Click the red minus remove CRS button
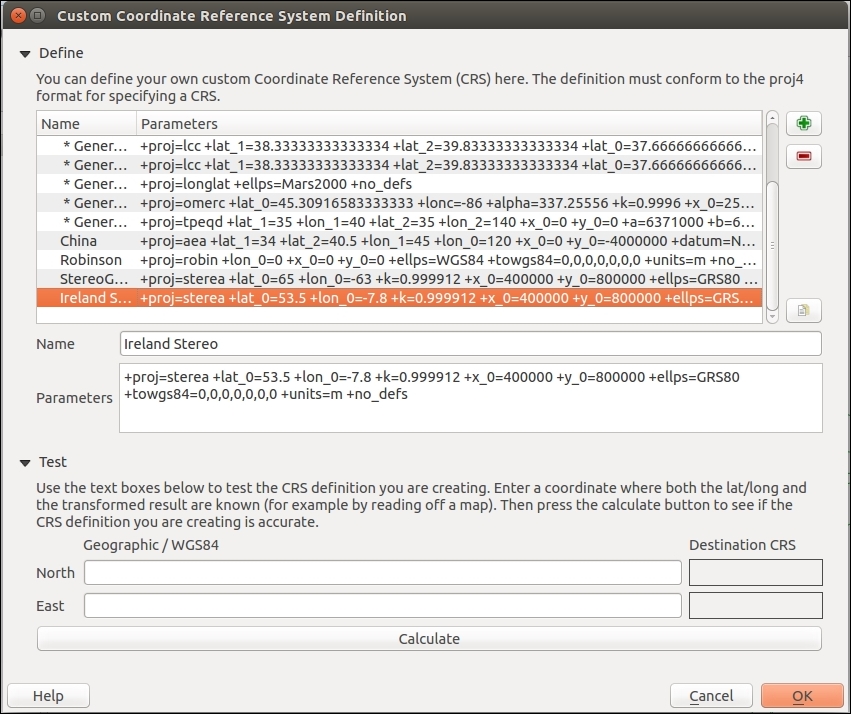 803,156
